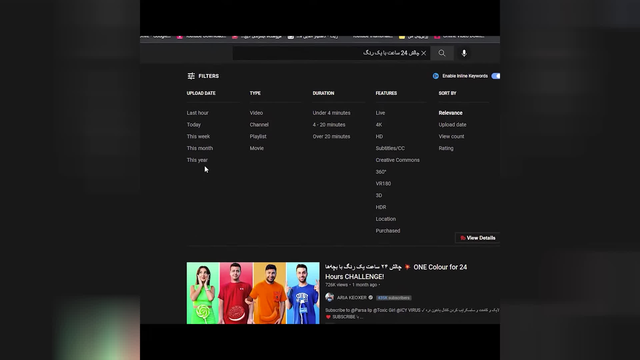Select the HD feature filter
Viewport: 640px width, 360px height.
[379, 136]
